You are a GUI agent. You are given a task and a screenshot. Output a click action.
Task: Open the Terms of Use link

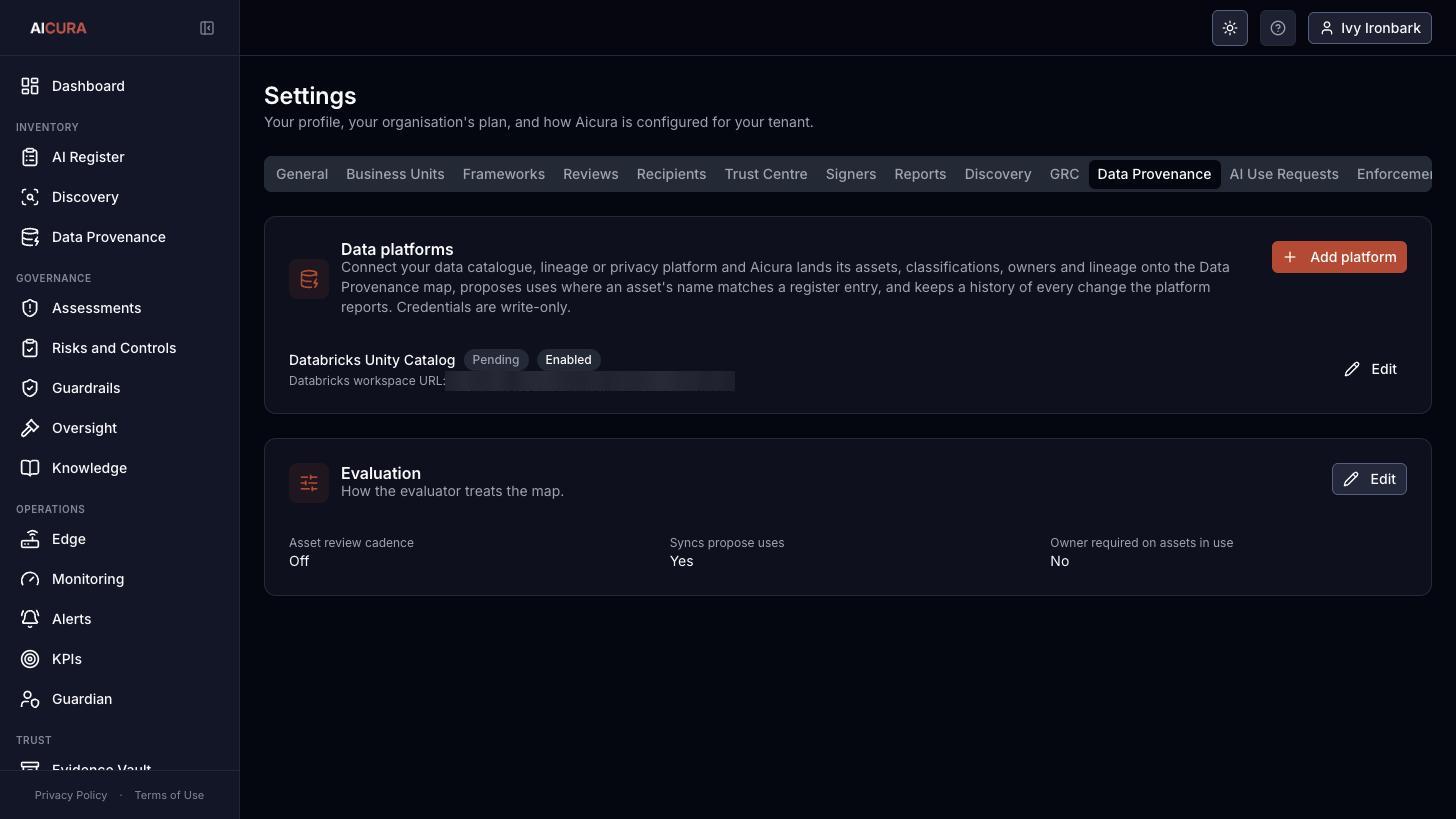pyautogui.click(x=169, y=795)
